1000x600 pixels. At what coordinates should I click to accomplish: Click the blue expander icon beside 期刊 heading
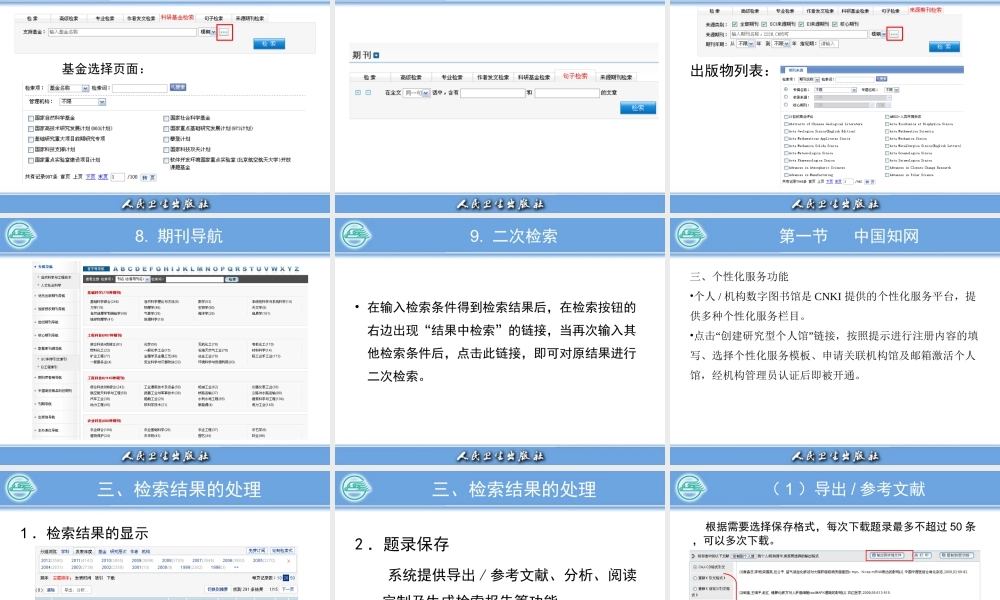[x=375, y=55]
